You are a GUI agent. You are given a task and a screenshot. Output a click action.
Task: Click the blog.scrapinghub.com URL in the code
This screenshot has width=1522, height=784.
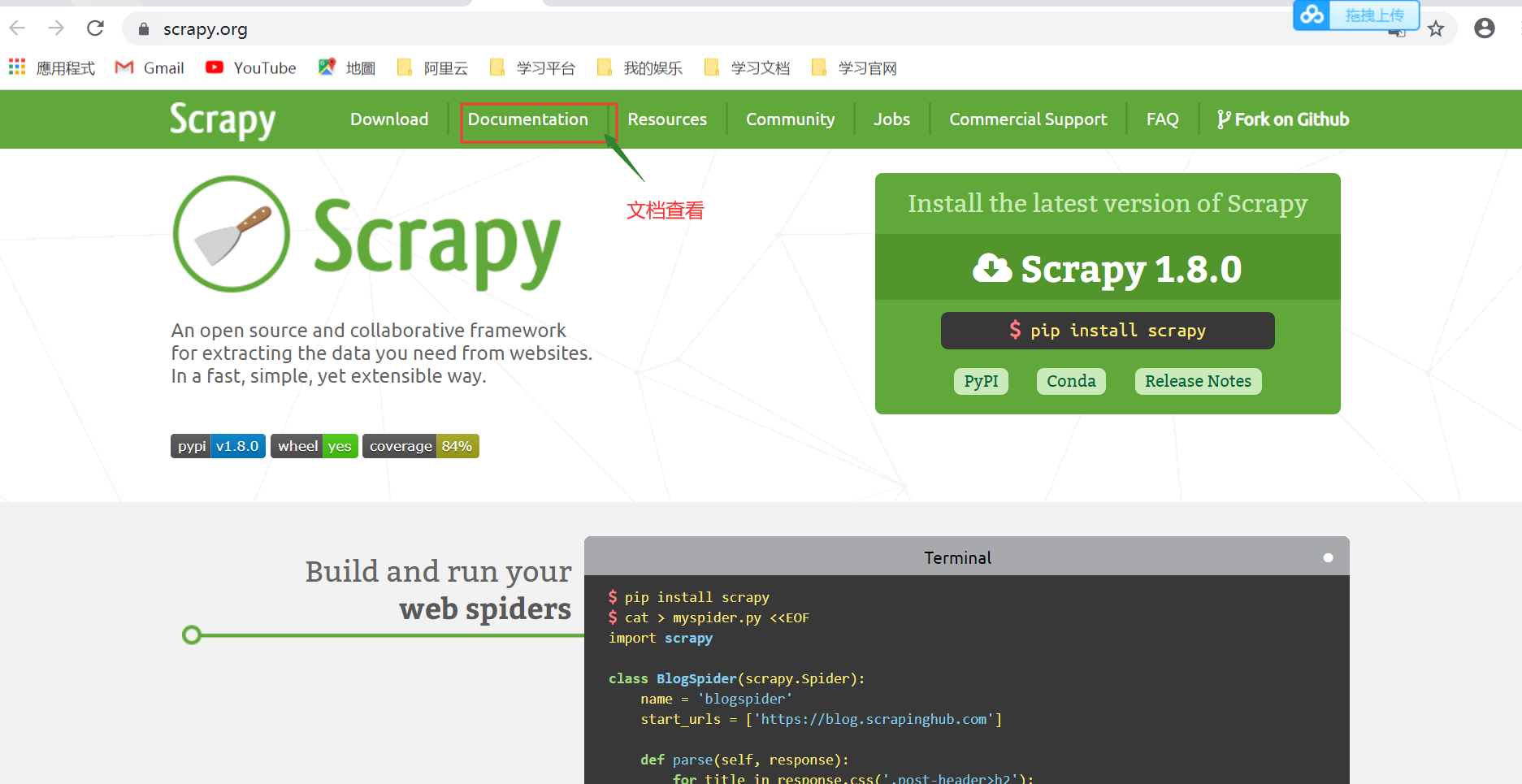tap(874, 719)
